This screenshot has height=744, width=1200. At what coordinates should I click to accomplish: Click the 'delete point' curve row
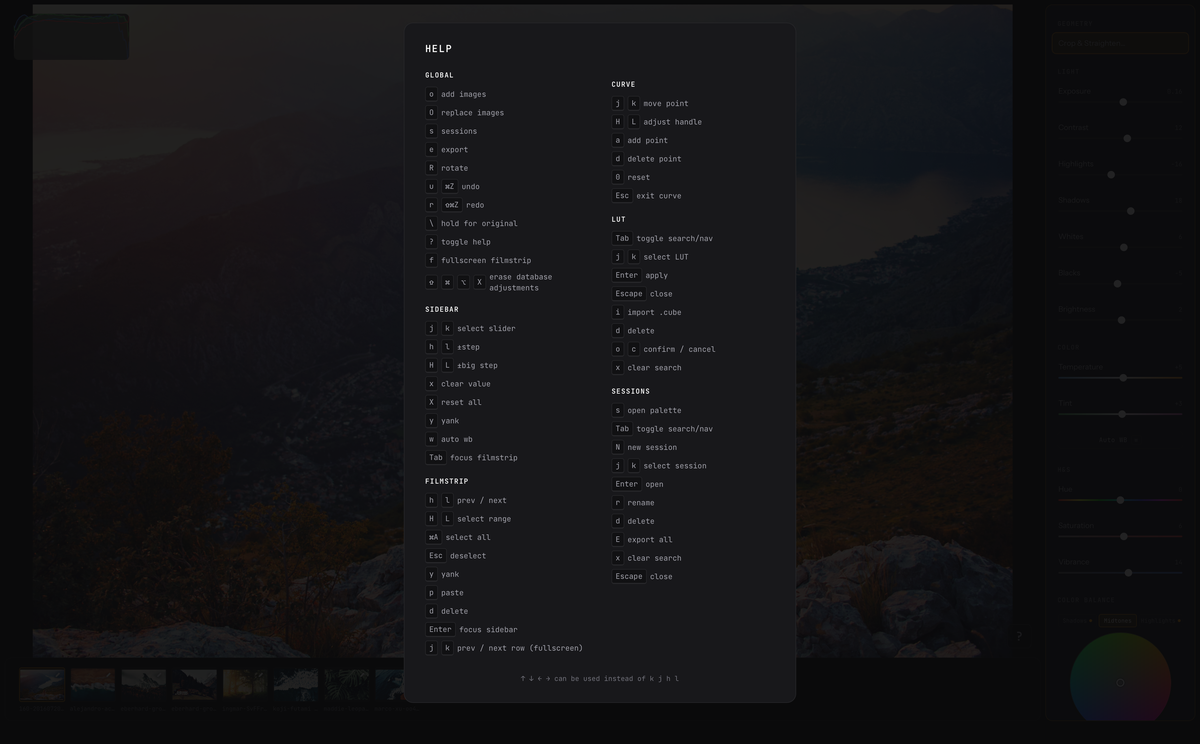tap(647, 159)
